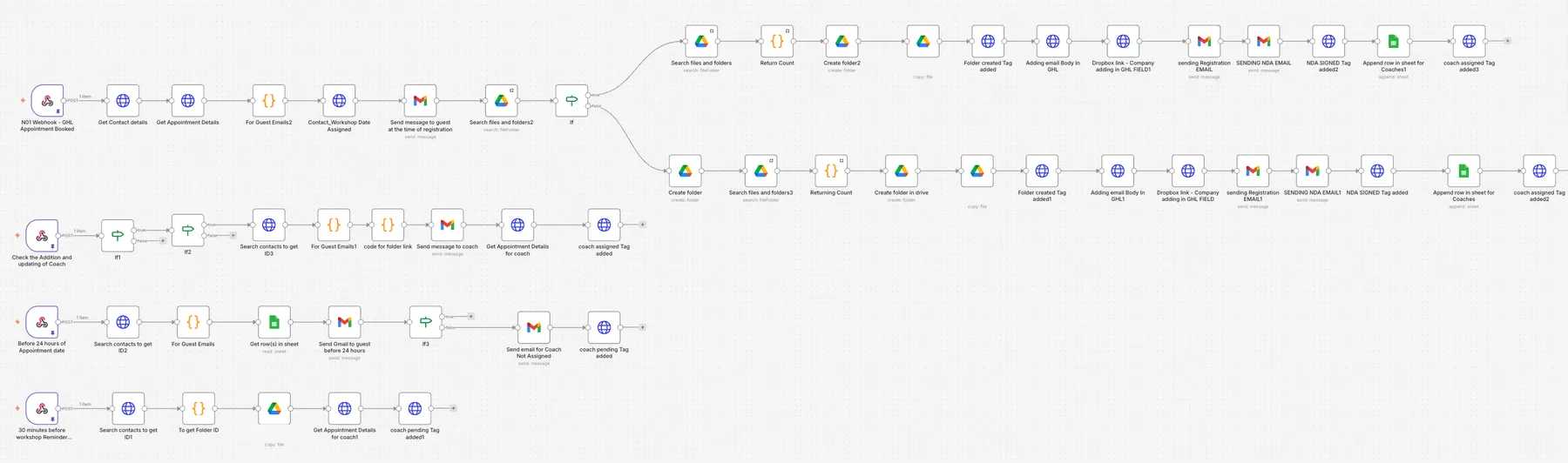Open Get Appointment Details for coach node
Screen dimensions: 1568x463
tap(517, 225)
